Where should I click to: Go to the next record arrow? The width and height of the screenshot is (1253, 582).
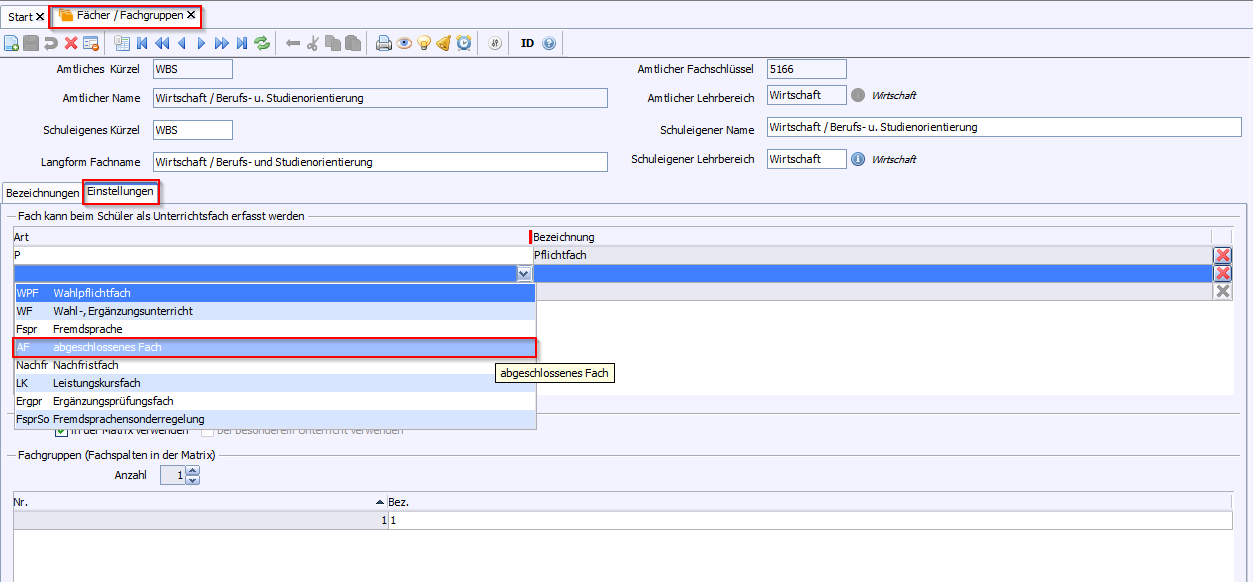coord(201,43)
